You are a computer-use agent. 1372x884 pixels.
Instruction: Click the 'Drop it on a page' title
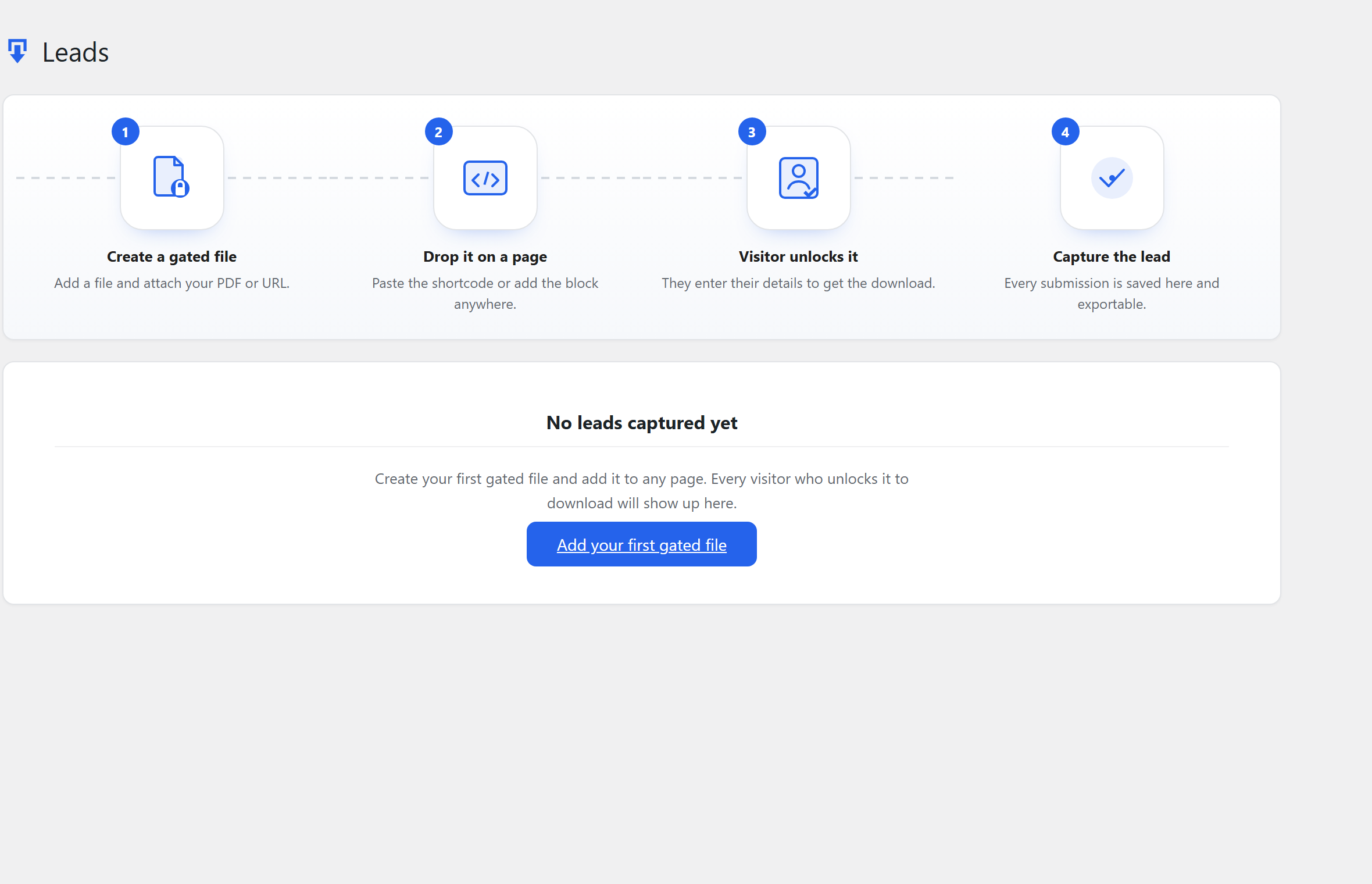coord(485,256)
